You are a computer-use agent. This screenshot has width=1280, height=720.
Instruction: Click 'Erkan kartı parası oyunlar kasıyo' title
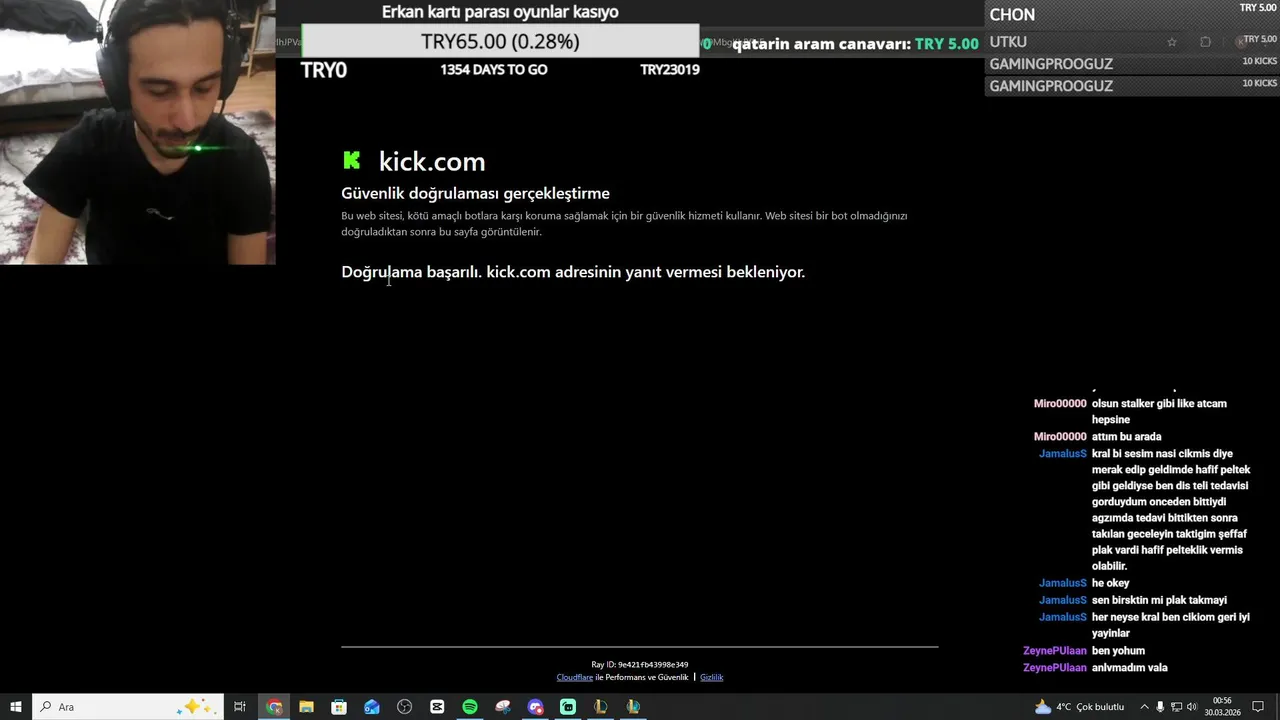click(500, 12)
